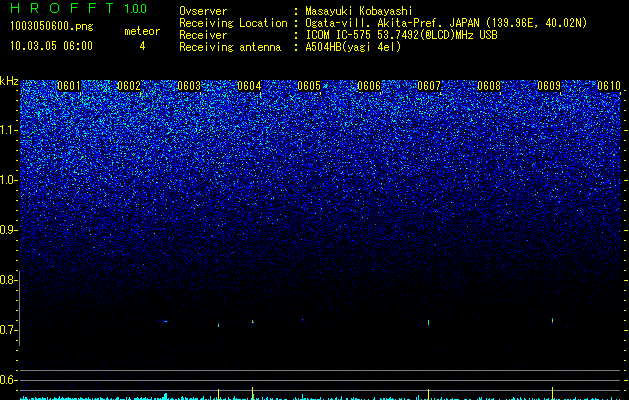Click the 0.7 frequency axis label
The height and width of the screenshot is (400, 629).
[x=8, y=330]
